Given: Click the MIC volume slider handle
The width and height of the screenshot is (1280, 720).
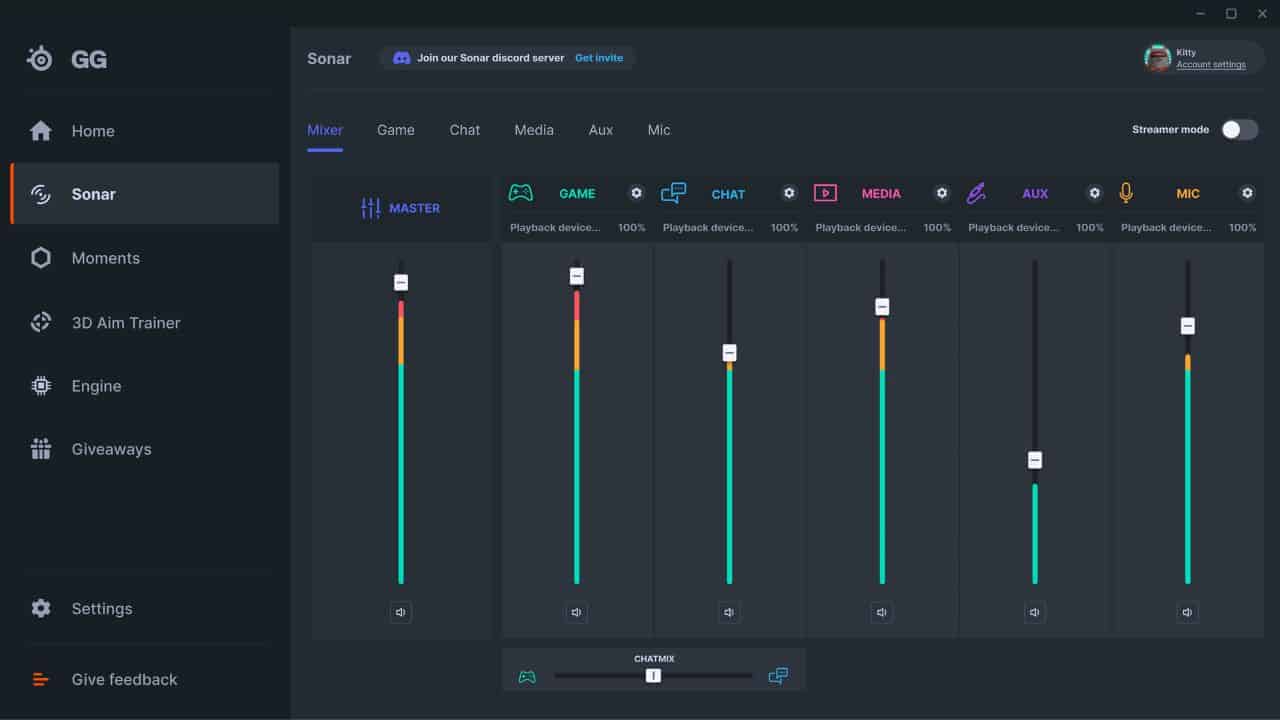Looking at the screenshot, I should click(1188, 326).
